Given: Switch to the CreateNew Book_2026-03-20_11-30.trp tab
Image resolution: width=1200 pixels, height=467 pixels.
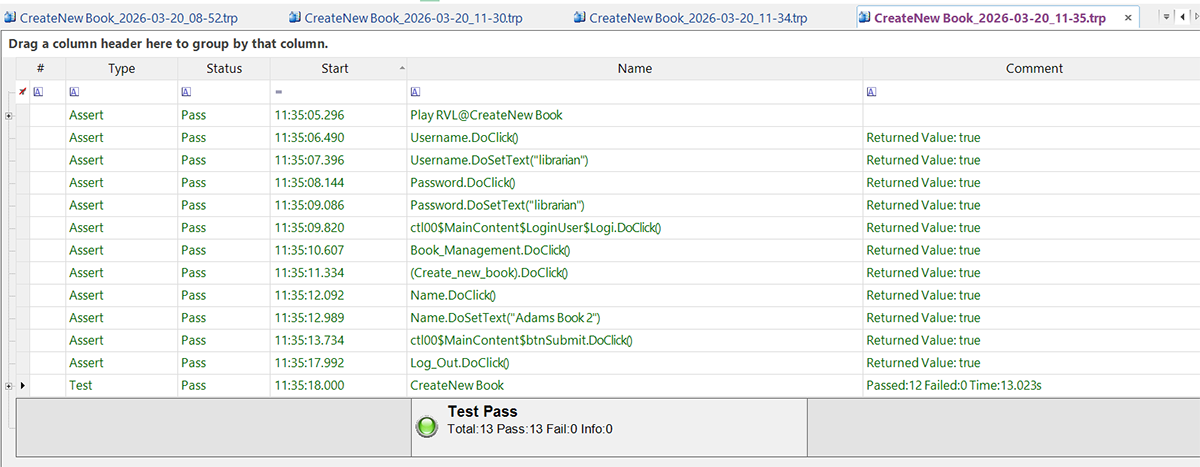Looking at the screenshot, I should pos(414,18).
